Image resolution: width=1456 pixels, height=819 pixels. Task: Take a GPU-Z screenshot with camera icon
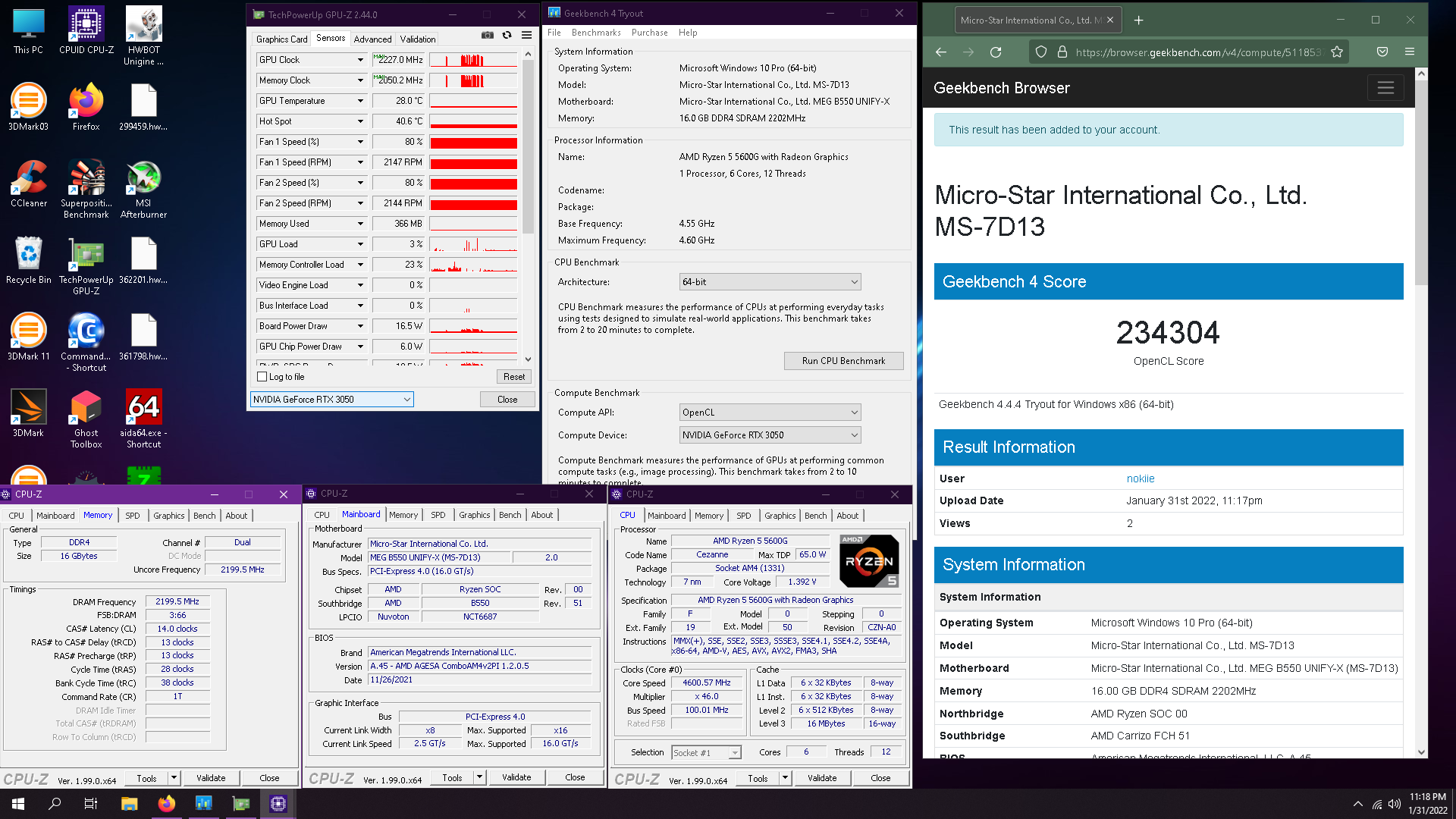tap(487, 35)
